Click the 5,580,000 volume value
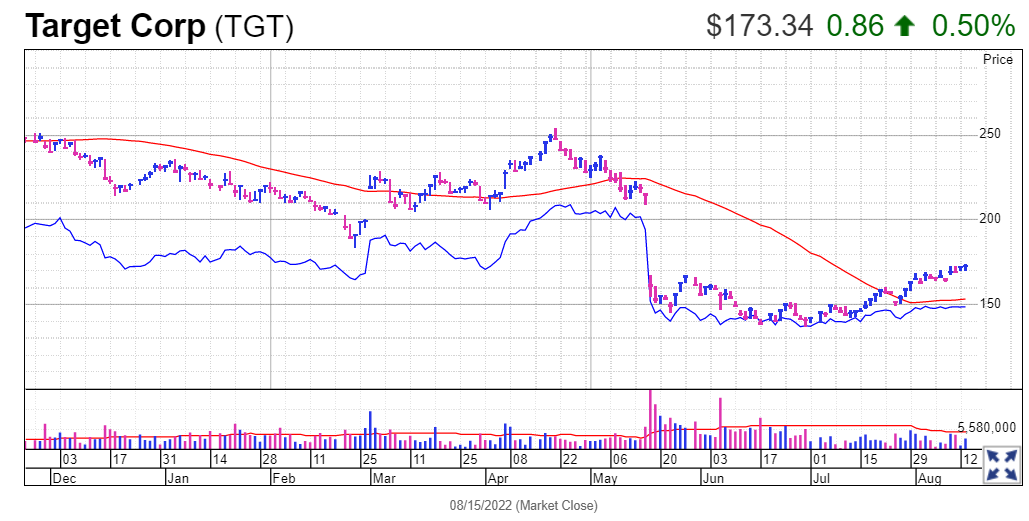 point(986,428)
